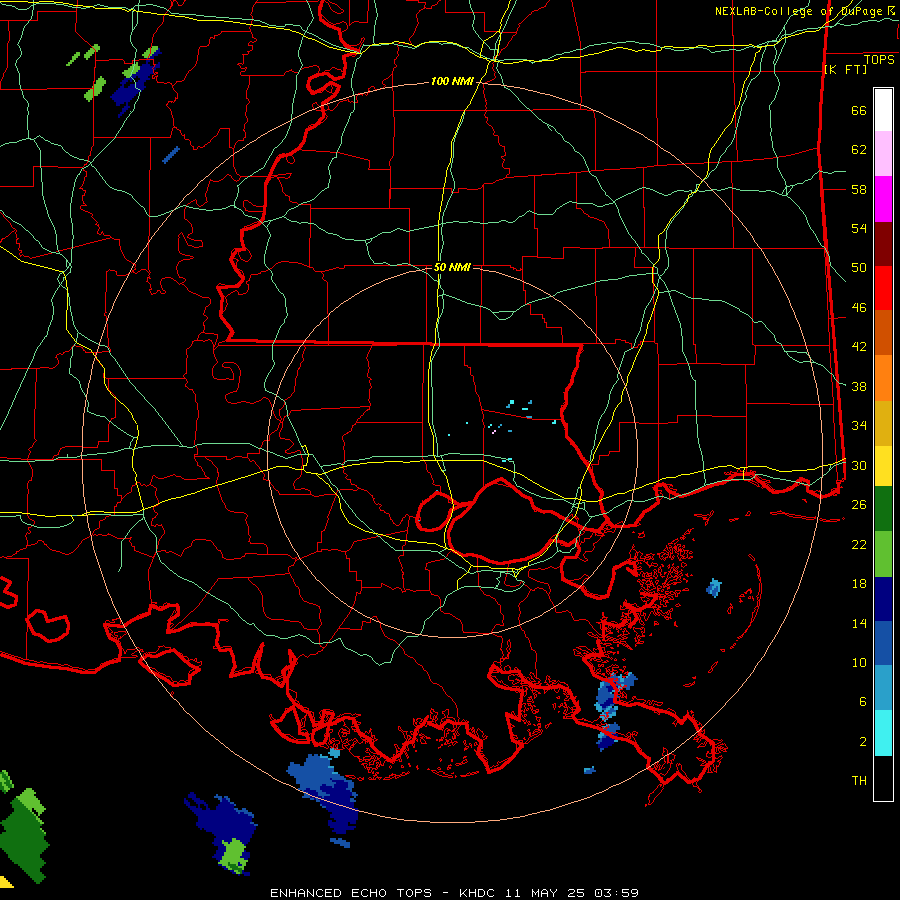Pick the dark green legend swatch

click(x=883, y=509)
